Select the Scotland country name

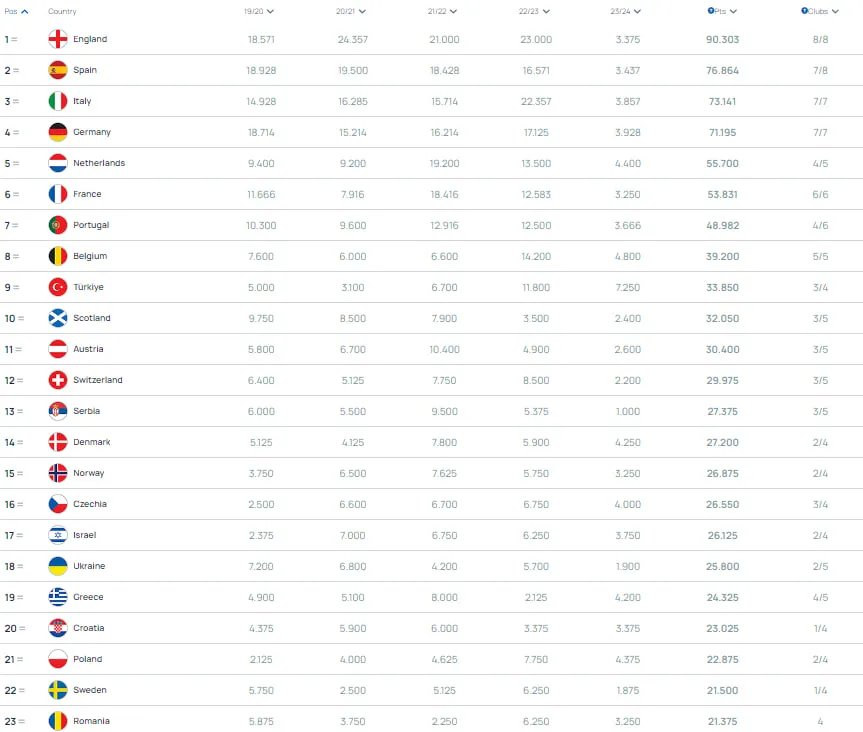92,318
